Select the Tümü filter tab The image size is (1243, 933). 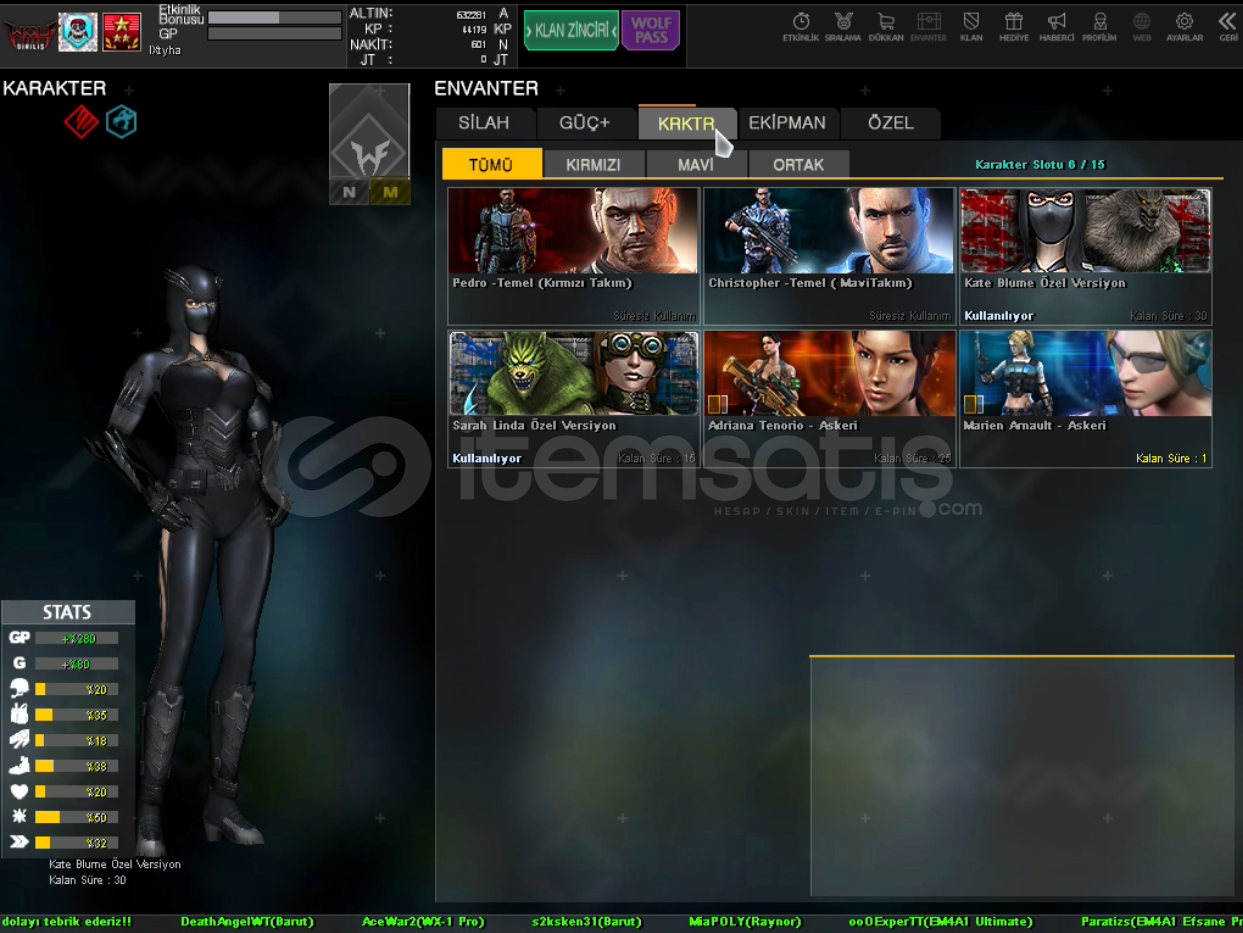tap(492, 164)
